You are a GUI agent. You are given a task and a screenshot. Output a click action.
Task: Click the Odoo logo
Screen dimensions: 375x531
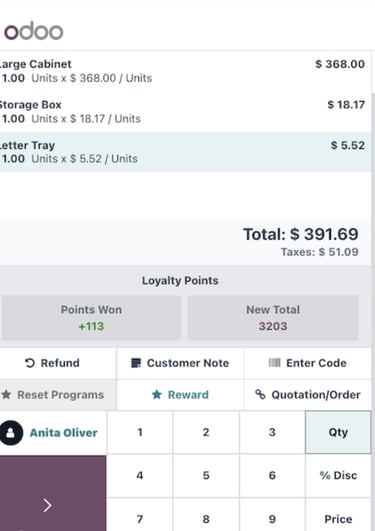pos(34,31)
